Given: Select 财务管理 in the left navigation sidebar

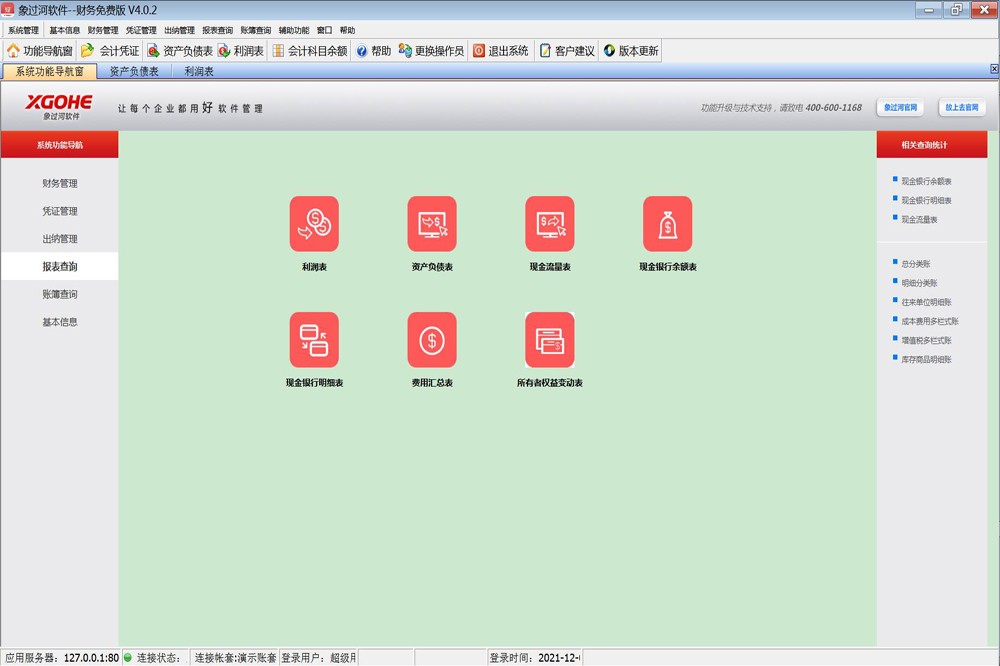Looking at the screenshot, I should (x=60, y=183).
